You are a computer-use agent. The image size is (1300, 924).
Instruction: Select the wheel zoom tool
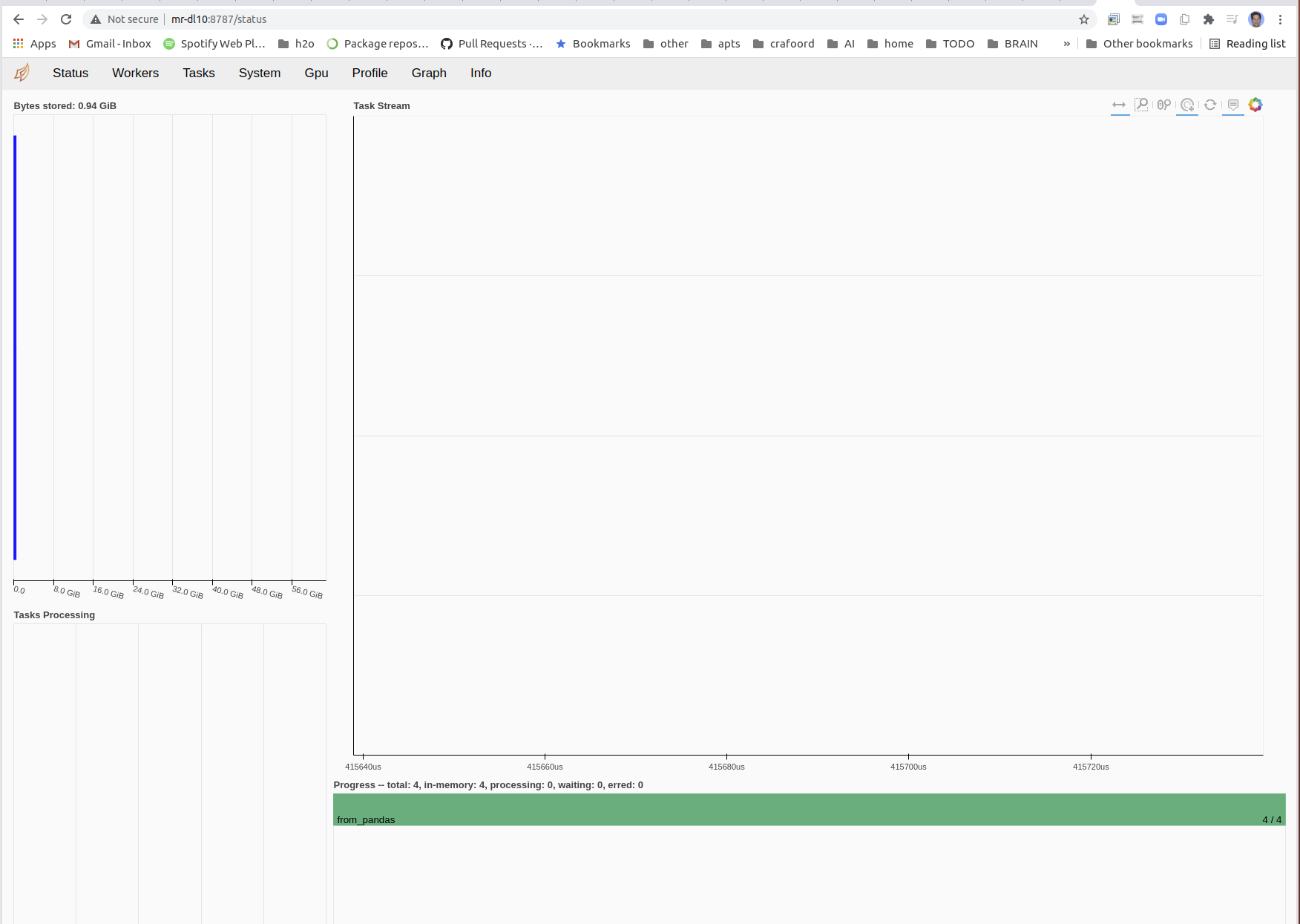tap(1163, 105)
